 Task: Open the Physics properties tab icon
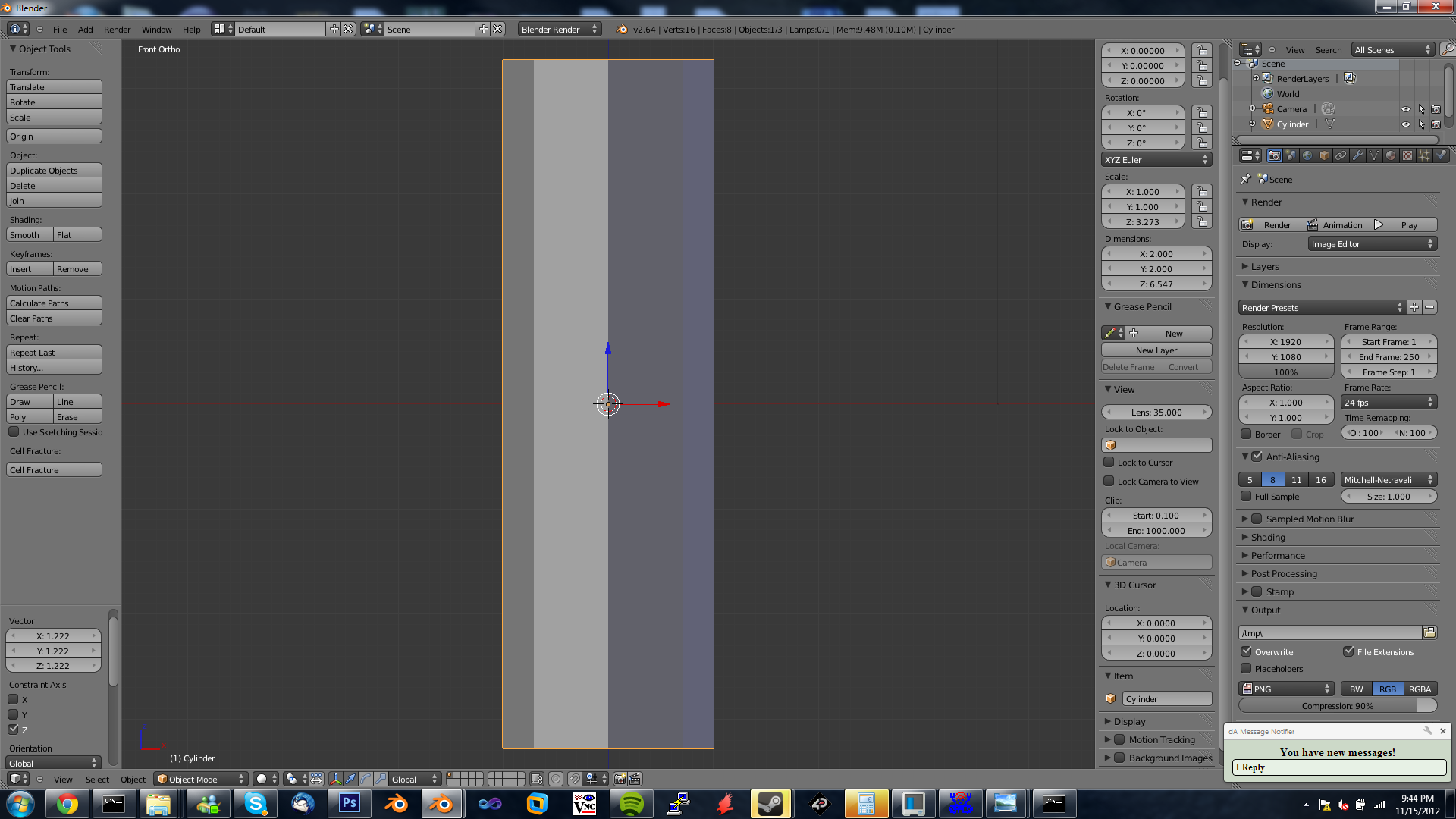tap(1441, 155)
